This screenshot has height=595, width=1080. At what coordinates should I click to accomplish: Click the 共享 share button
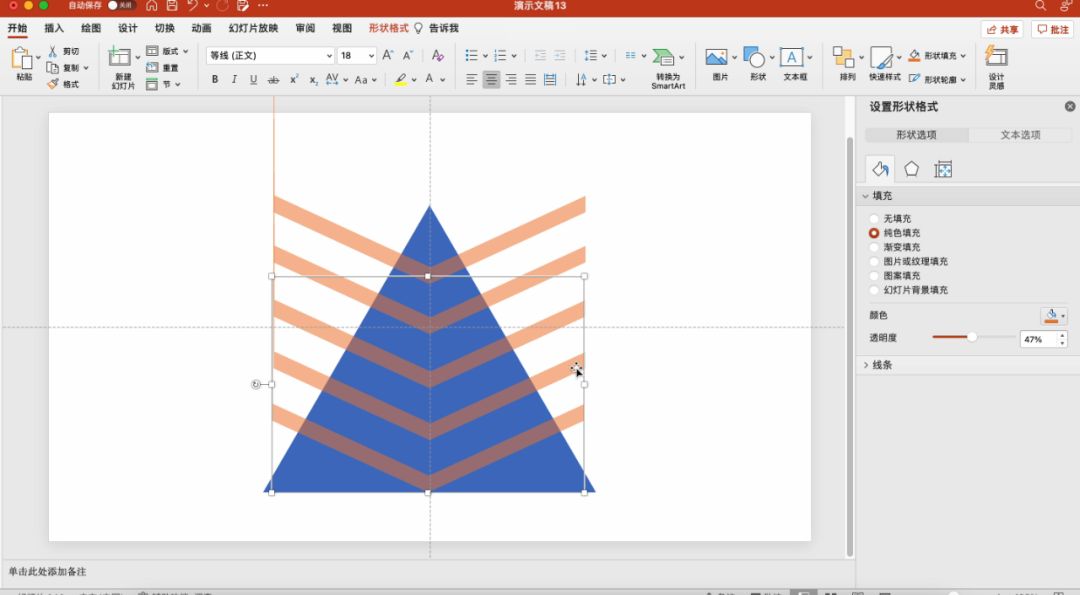[1001, 30]
